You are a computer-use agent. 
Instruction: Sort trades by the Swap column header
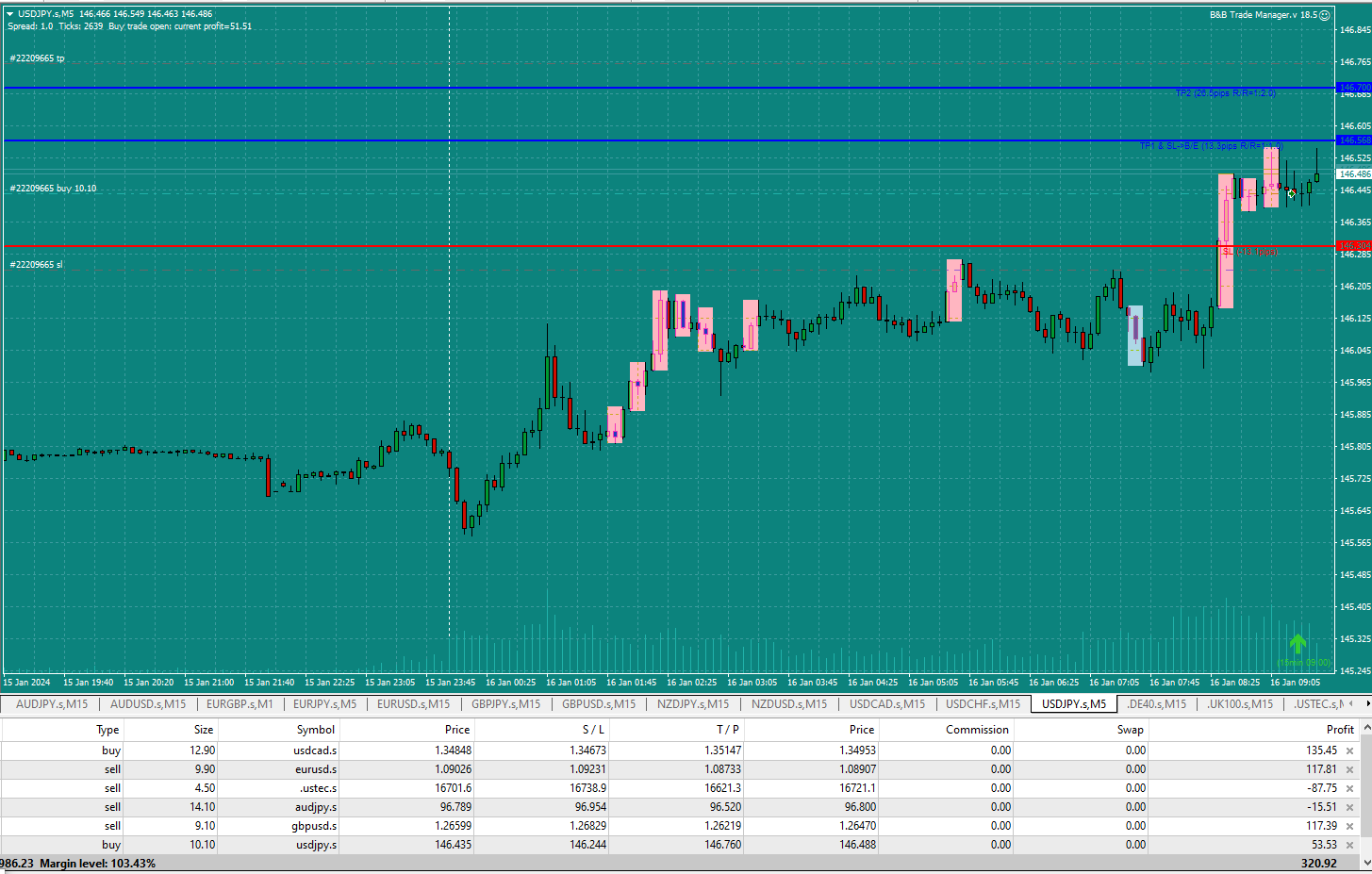click(1130, 730)
